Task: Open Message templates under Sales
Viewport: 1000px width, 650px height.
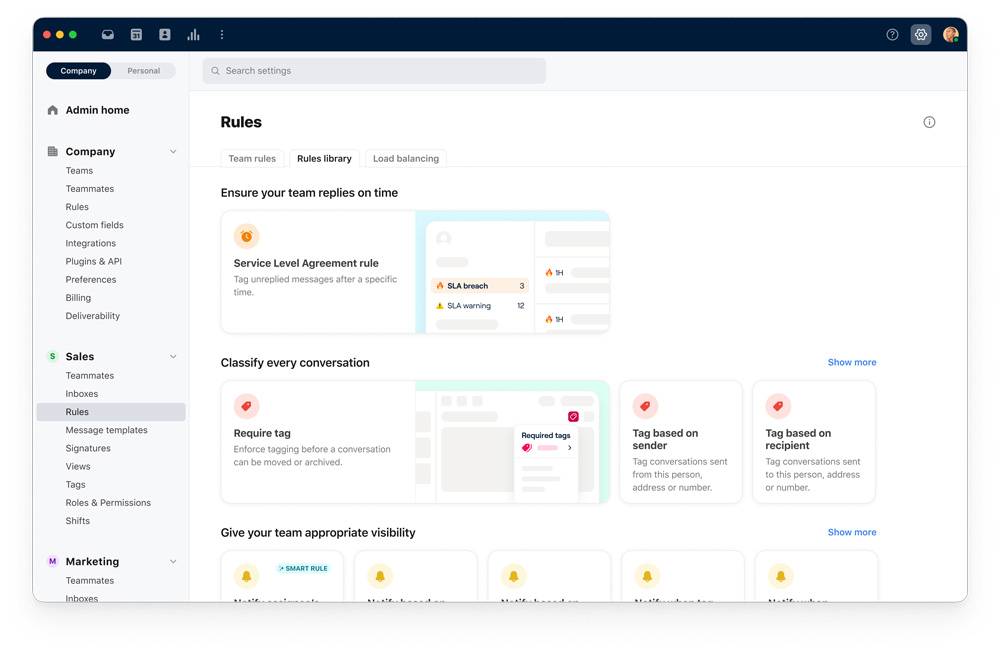Action: point(107,430)
